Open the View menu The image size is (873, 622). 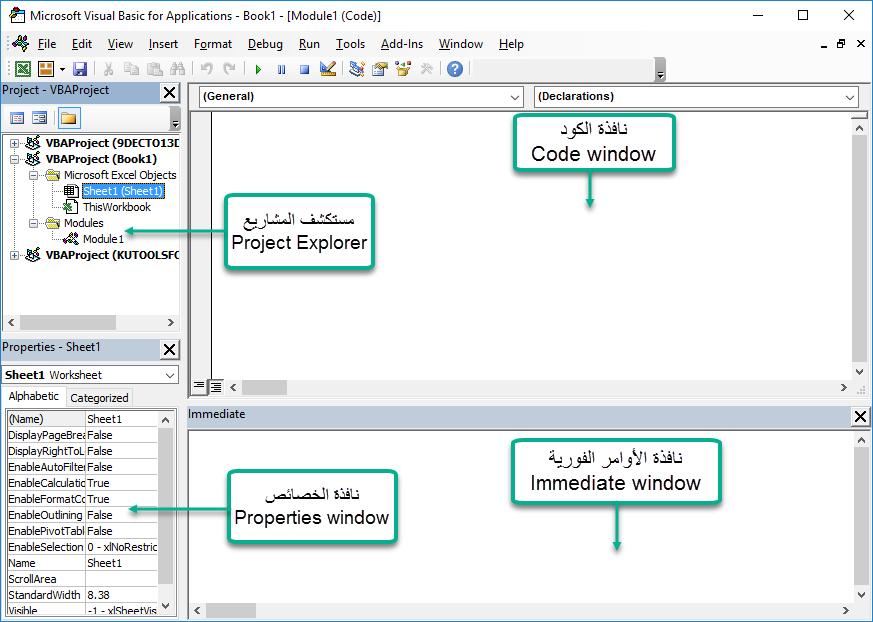(x=120, y=44)
